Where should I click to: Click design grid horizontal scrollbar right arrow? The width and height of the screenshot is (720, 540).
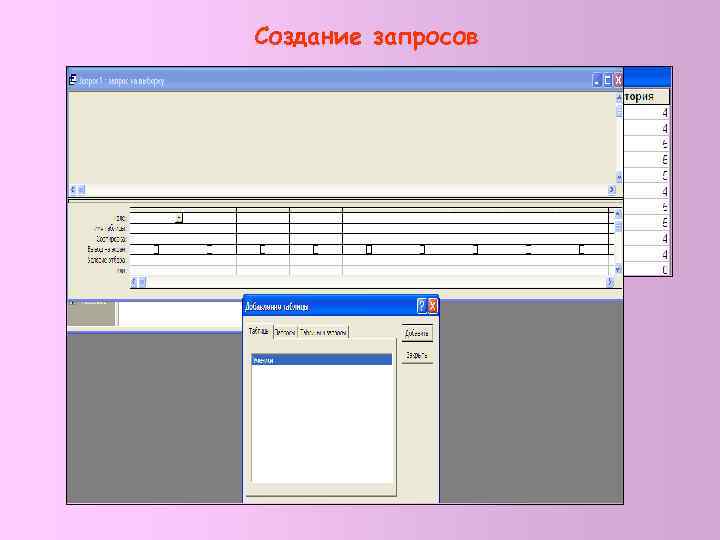[610, 281]
